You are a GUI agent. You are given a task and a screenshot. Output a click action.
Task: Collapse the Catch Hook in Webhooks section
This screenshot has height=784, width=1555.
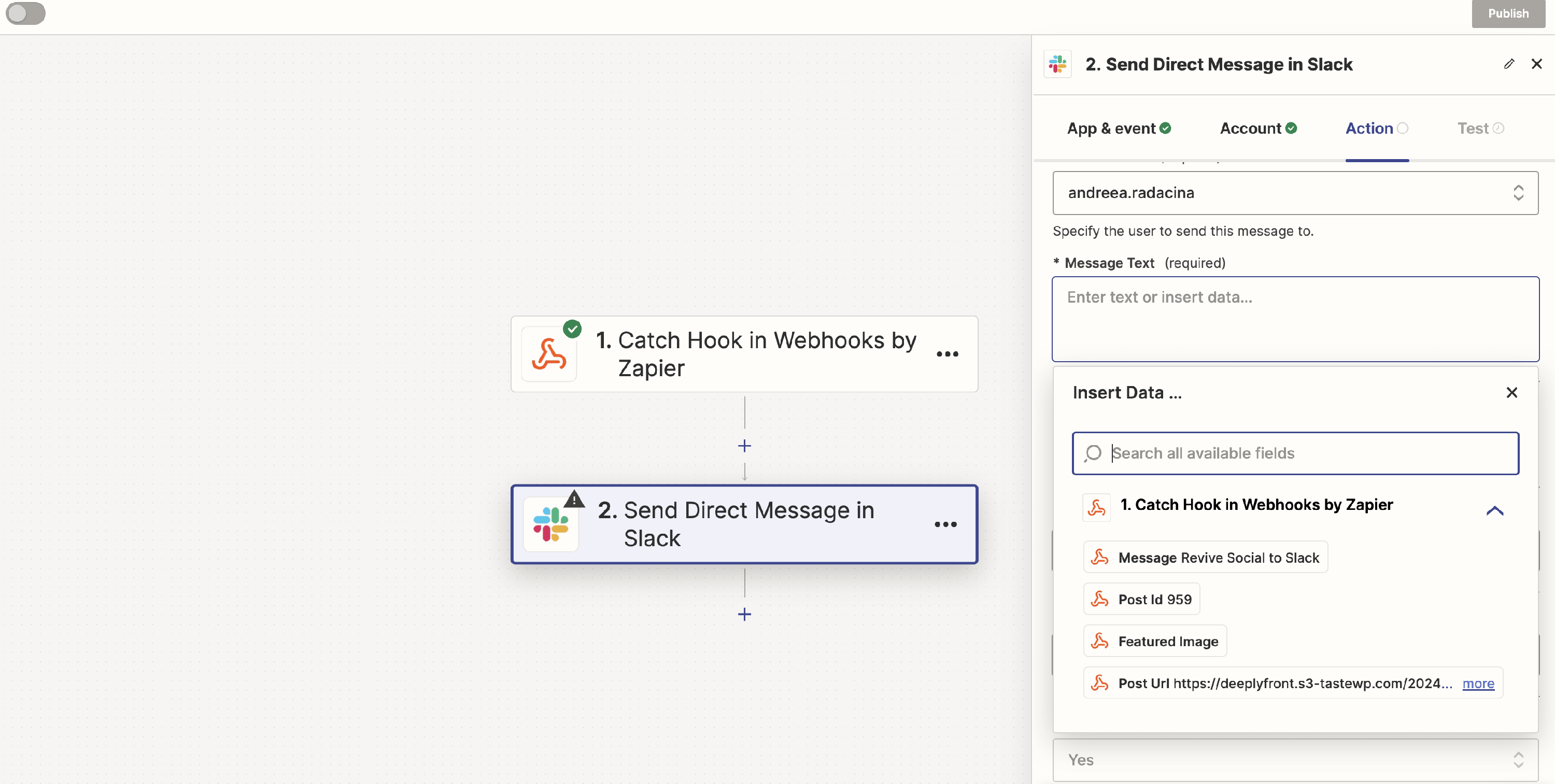pyautogui.click(x=1495, y=510)
